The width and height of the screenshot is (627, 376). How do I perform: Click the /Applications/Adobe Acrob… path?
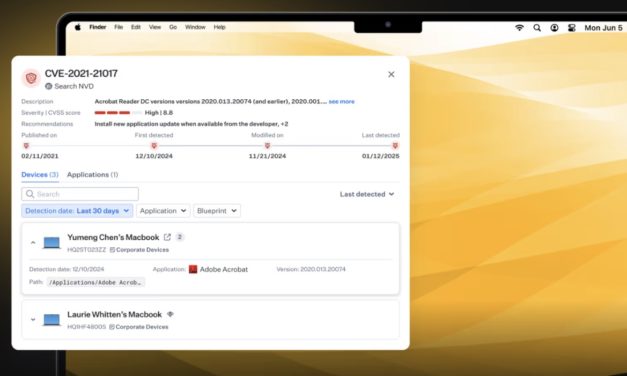tap(96, 282)
